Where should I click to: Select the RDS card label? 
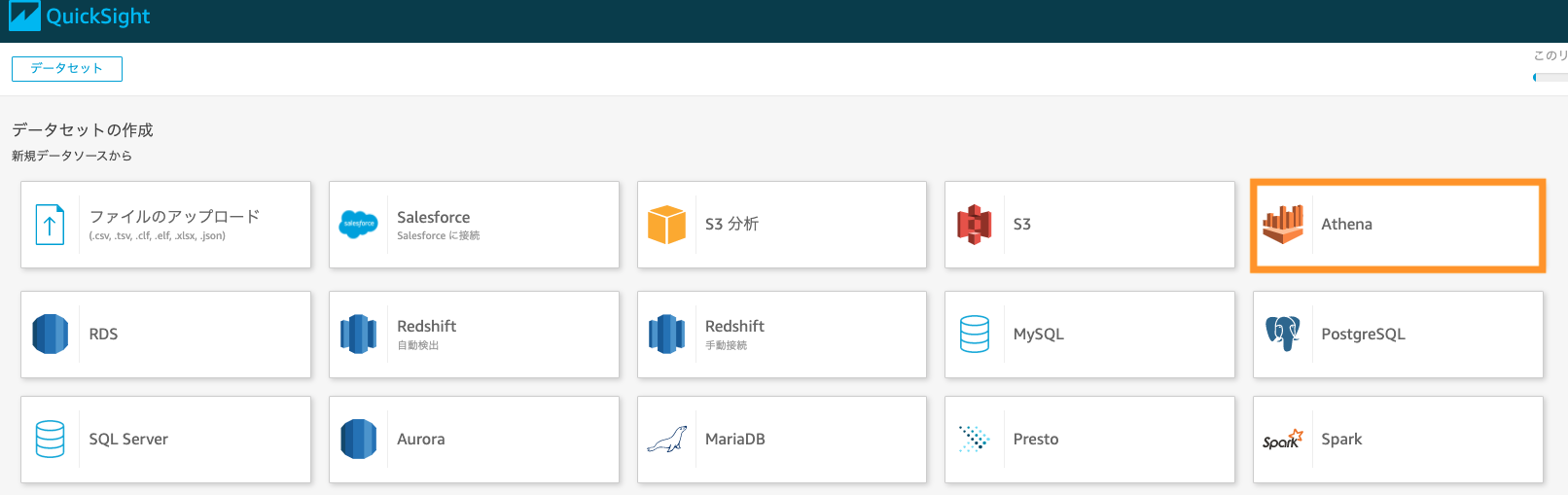[x=103, y=334]
